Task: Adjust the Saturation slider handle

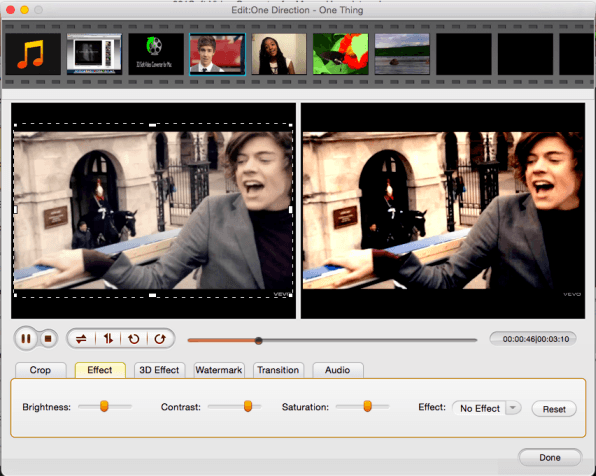Action: [x=367, y=406]
